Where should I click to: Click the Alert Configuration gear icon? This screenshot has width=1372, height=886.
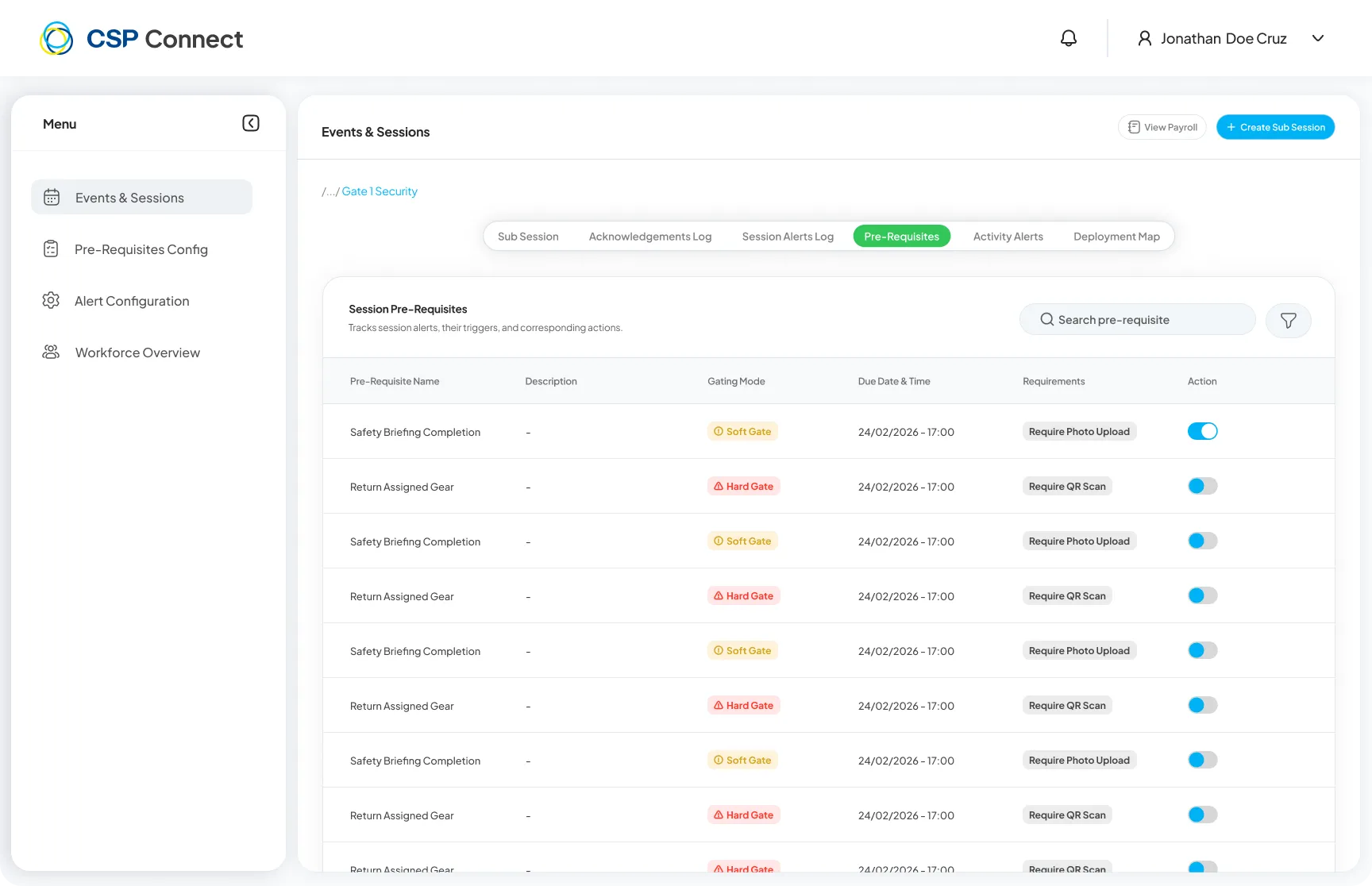(51, 301)
